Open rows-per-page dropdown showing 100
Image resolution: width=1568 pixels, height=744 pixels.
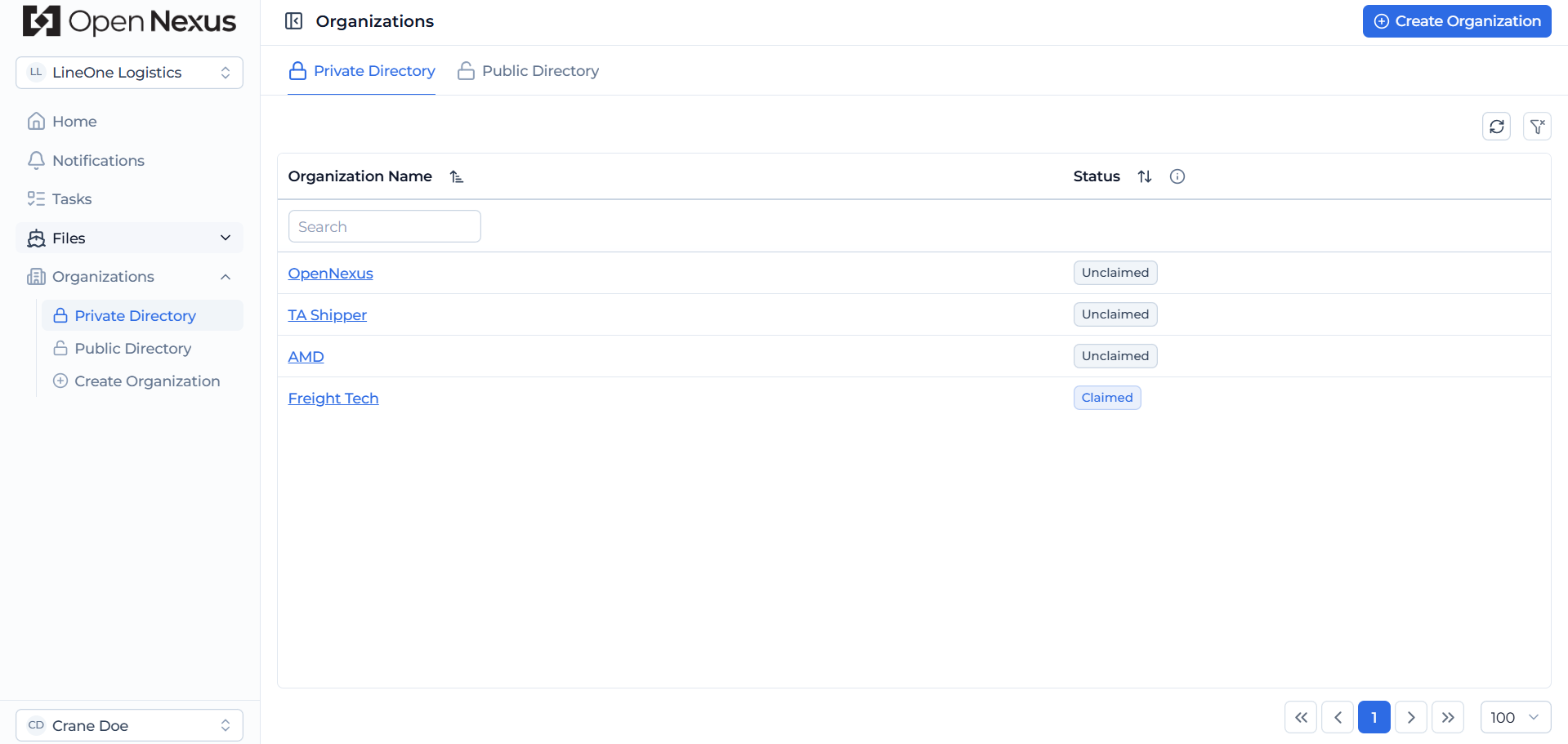point(1516,717)
